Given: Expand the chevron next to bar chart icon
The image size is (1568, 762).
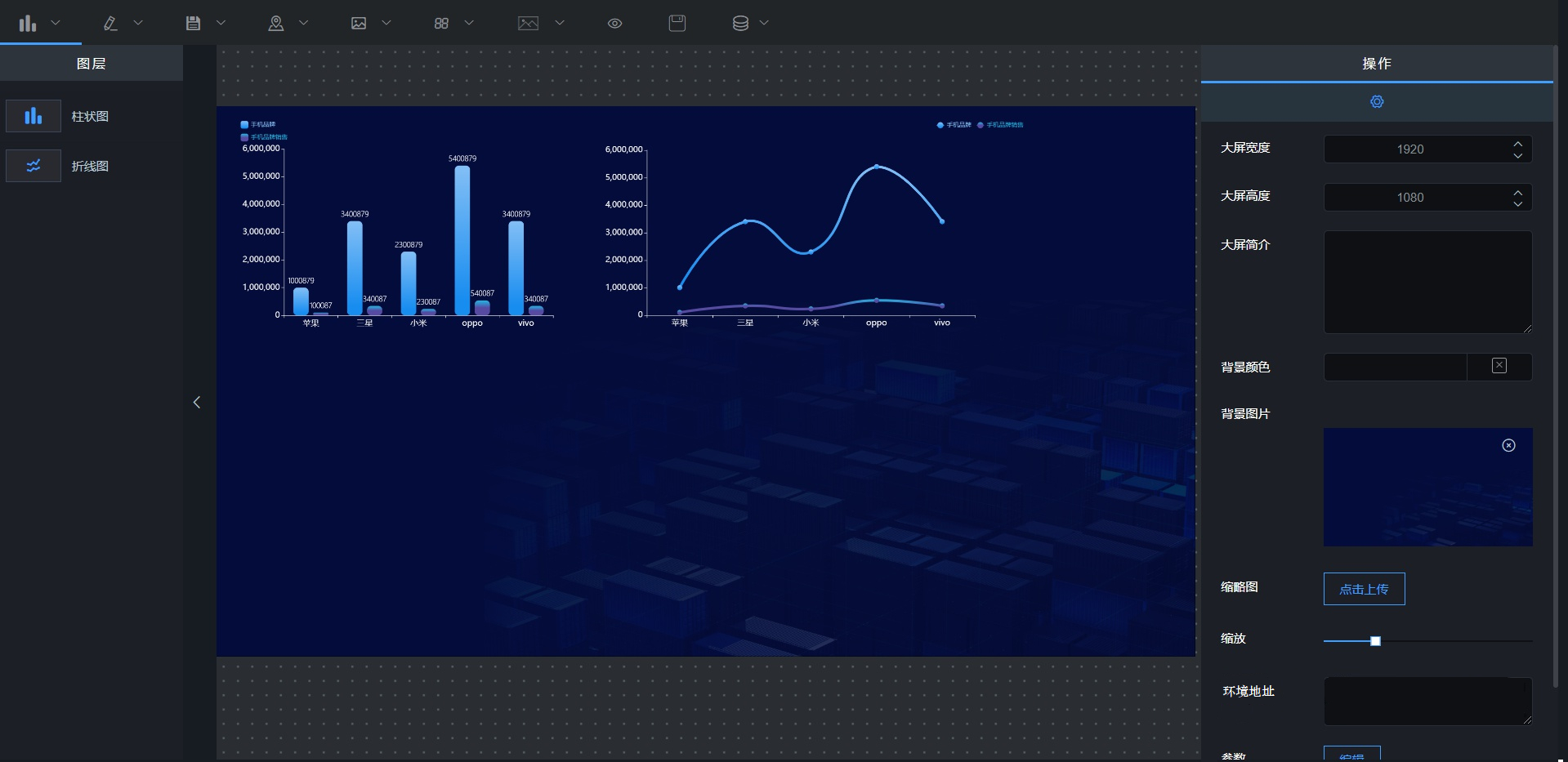Looking at the screenshot, I should pyautogui.click(x=56, y=23).
